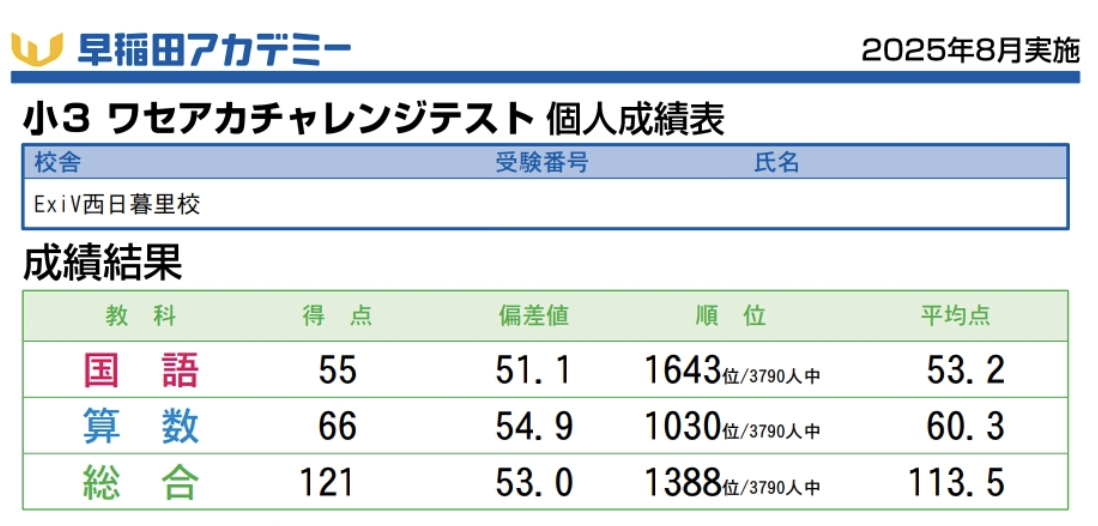Click the 算数 average score 60.3
This screenshot has height=526, width=1098.
pos(966,427)
